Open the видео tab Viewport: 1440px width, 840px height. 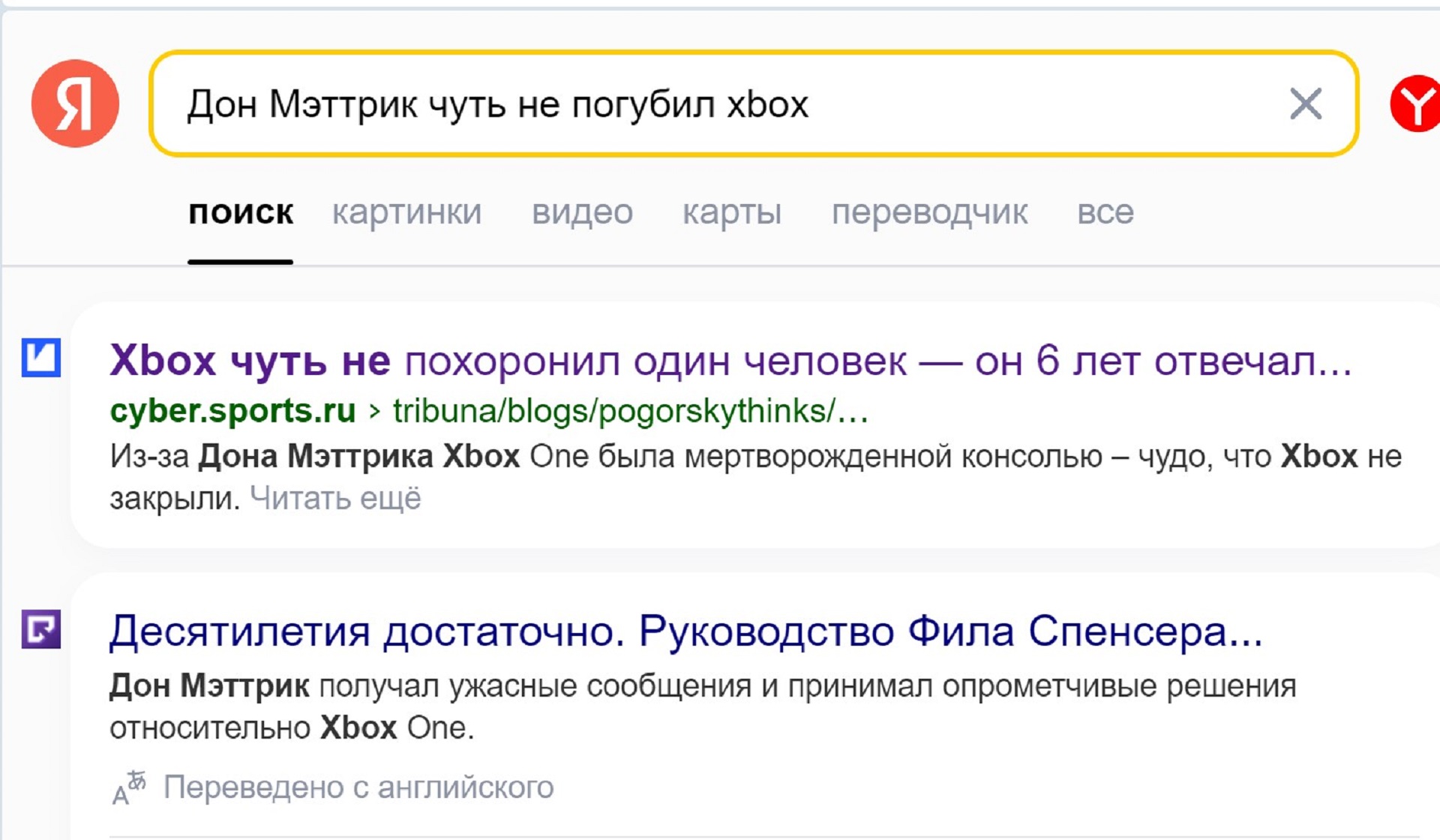(582, 213)
